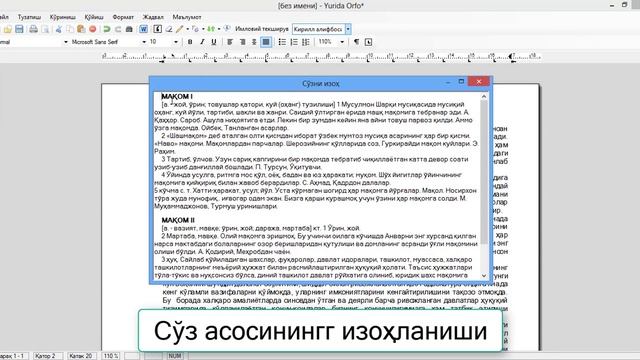Click scroll up arrow in definition dialog
The width and height of the screenshot is (640, 360).
(x=484, y=97)
